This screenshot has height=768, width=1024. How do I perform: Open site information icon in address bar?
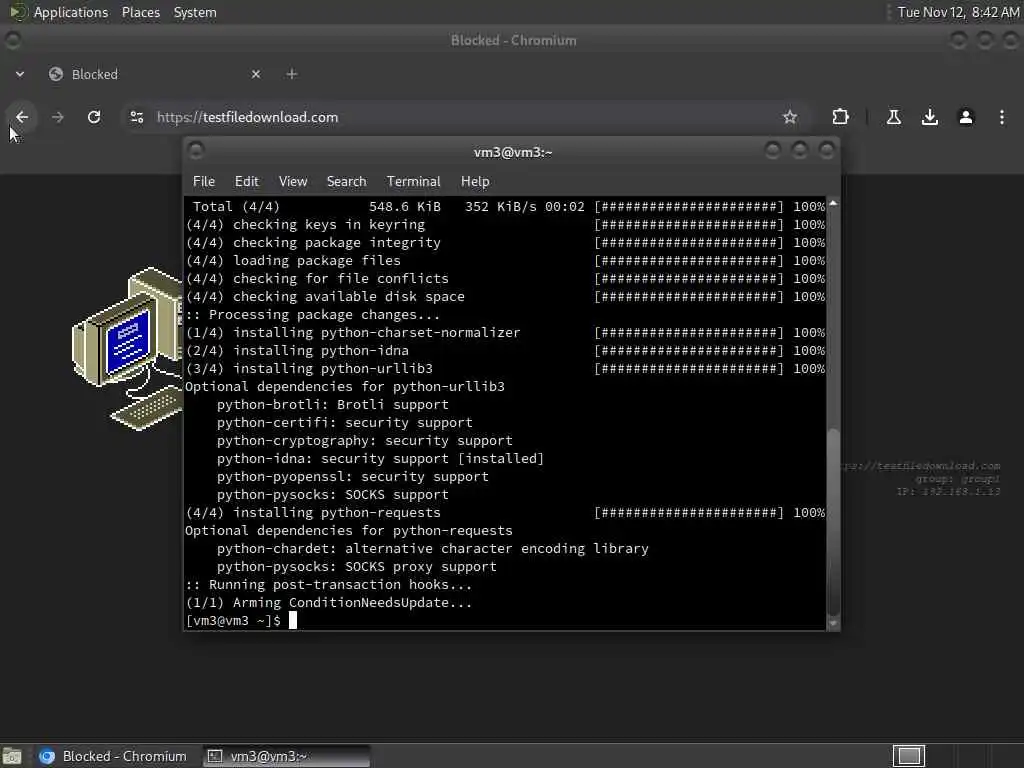tap(136, 117)
